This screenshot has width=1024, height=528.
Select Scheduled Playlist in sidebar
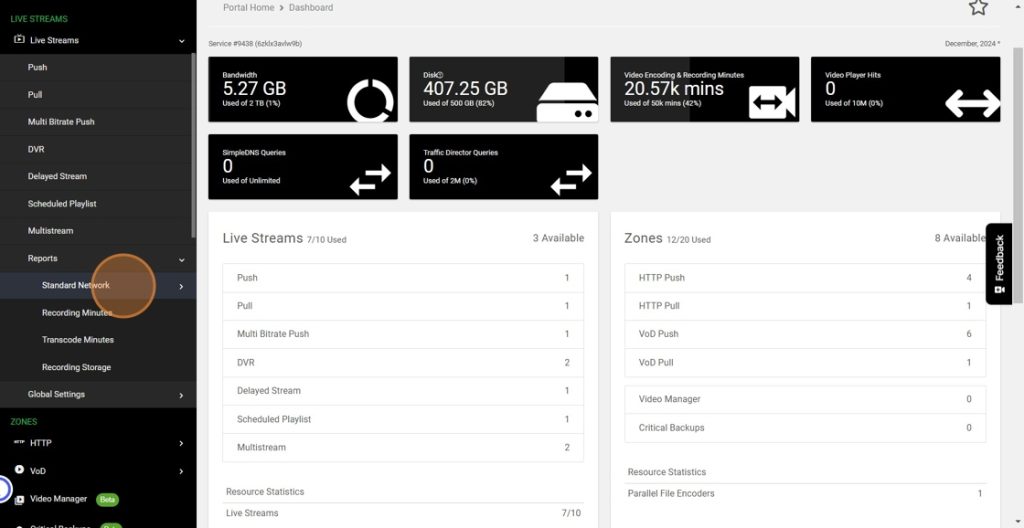pos(62,204)
